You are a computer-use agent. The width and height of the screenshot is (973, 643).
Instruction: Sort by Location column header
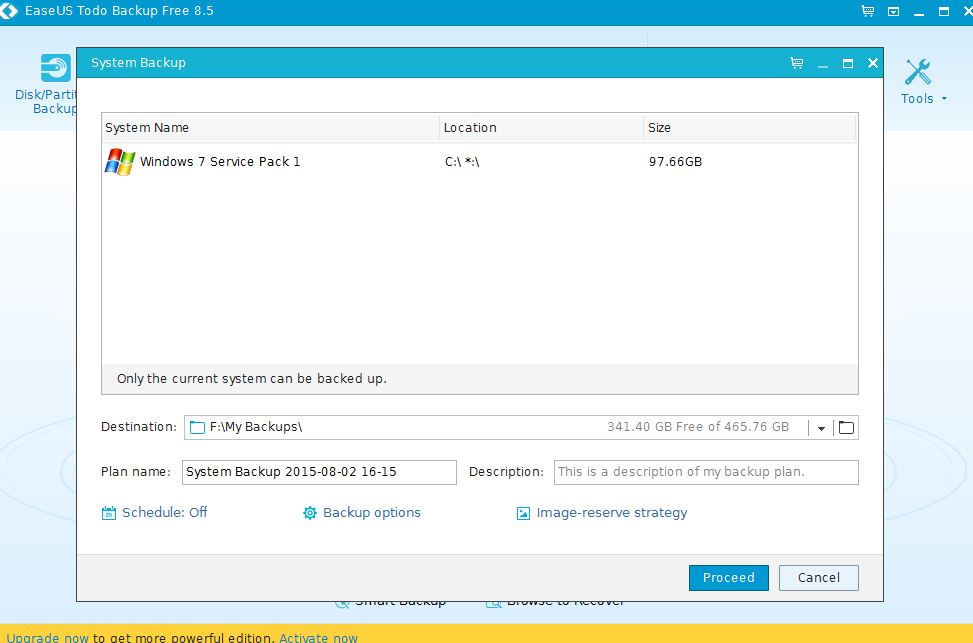541,128
